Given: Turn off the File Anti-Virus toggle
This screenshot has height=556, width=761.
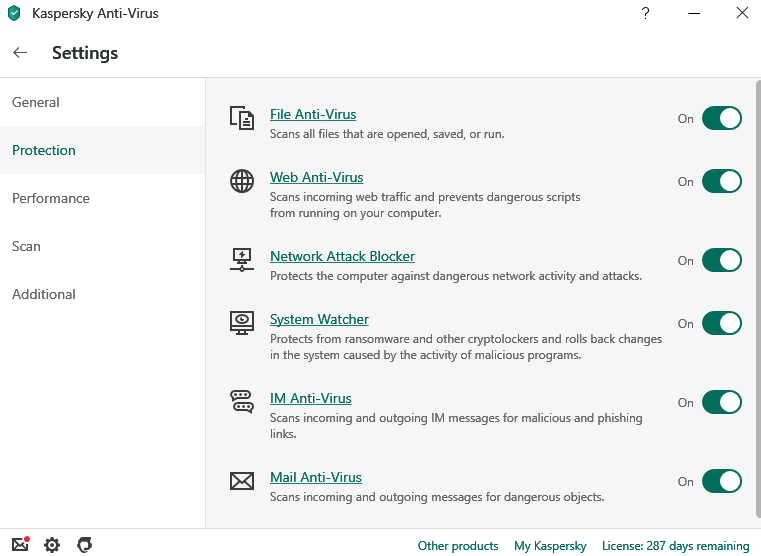Looking at the screenshot, I should pyautogui.click(x=722, y=118).
